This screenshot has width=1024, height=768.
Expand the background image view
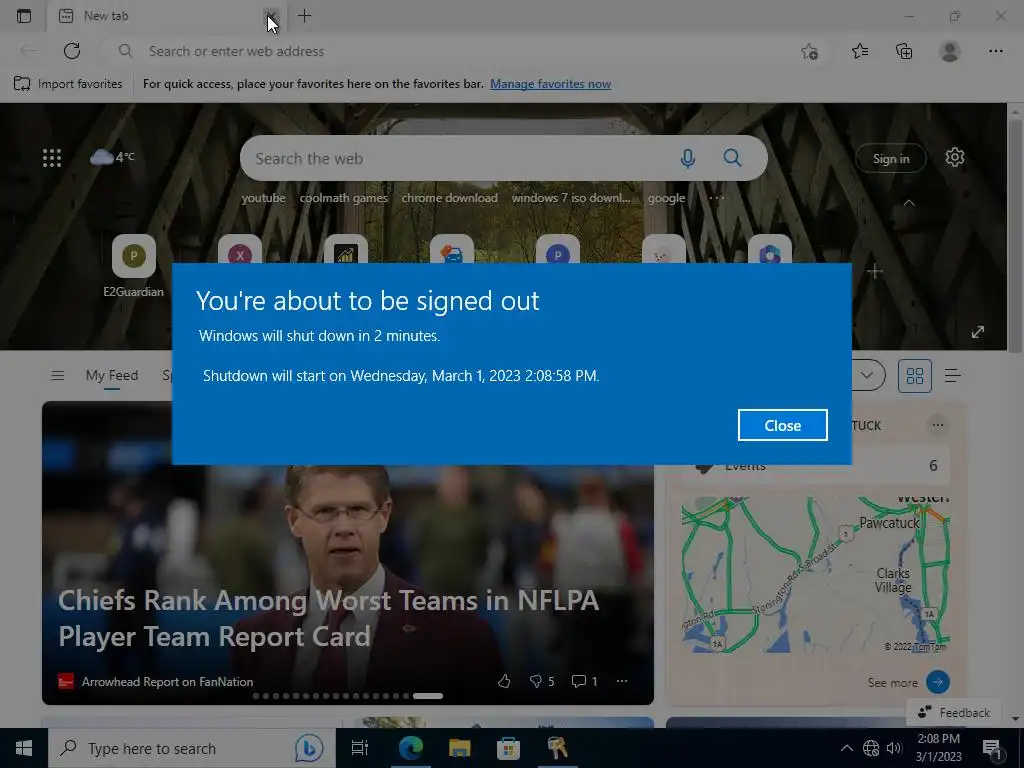pos(978,332)
